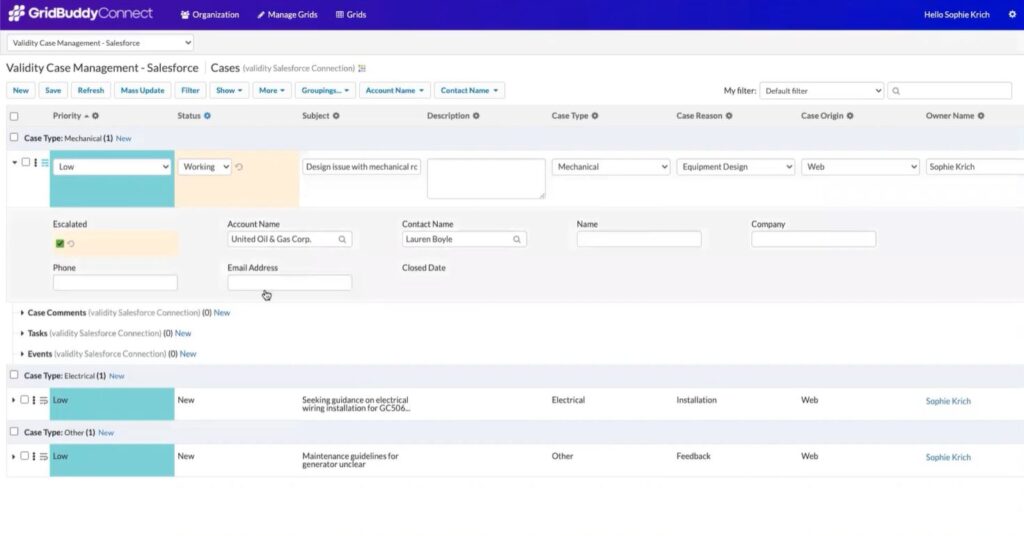The width and height of the screenshot is (1024, 536).
Task: Open row actions menu for Electrical case
Action: coord(34,400)
